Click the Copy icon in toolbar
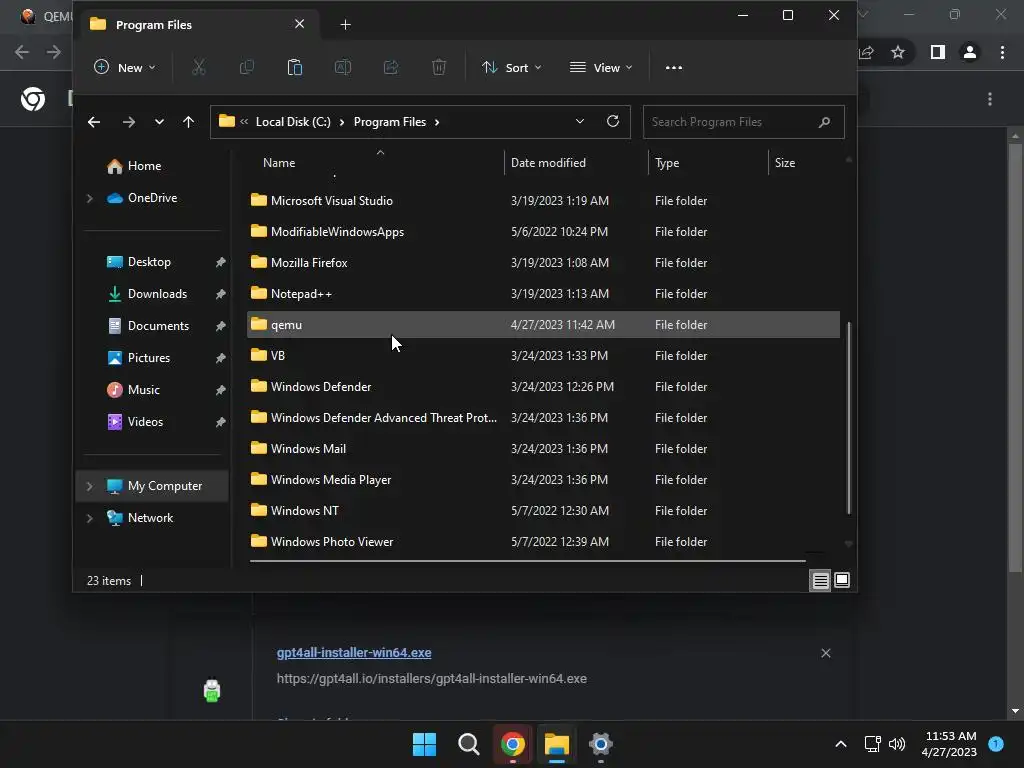 tap(247, 67)
